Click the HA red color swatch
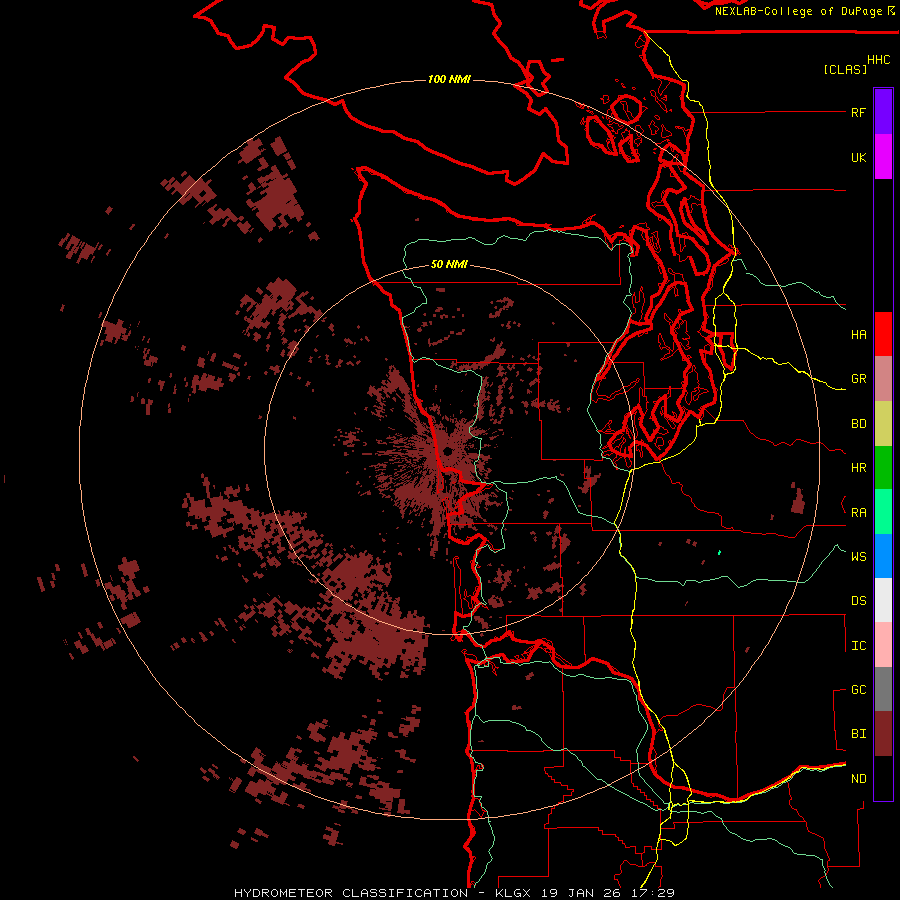The image size is (900, 900). [x=883, y=334]
